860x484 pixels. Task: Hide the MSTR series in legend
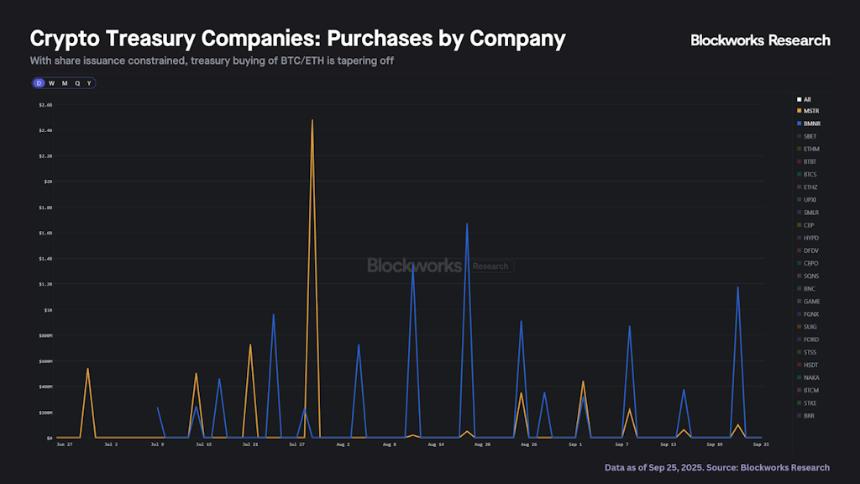click(x=810, y=111)
